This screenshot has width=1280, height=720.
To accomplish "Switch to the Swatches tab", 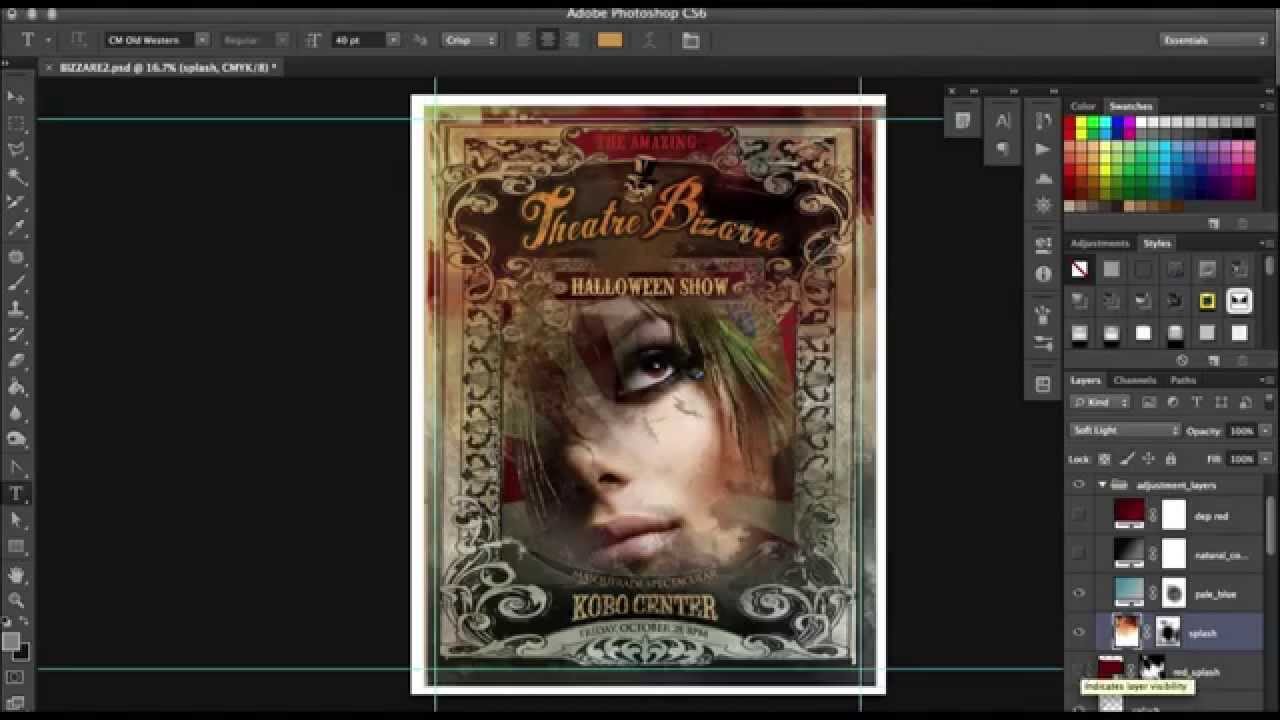I will click(x=1131, y=106).
